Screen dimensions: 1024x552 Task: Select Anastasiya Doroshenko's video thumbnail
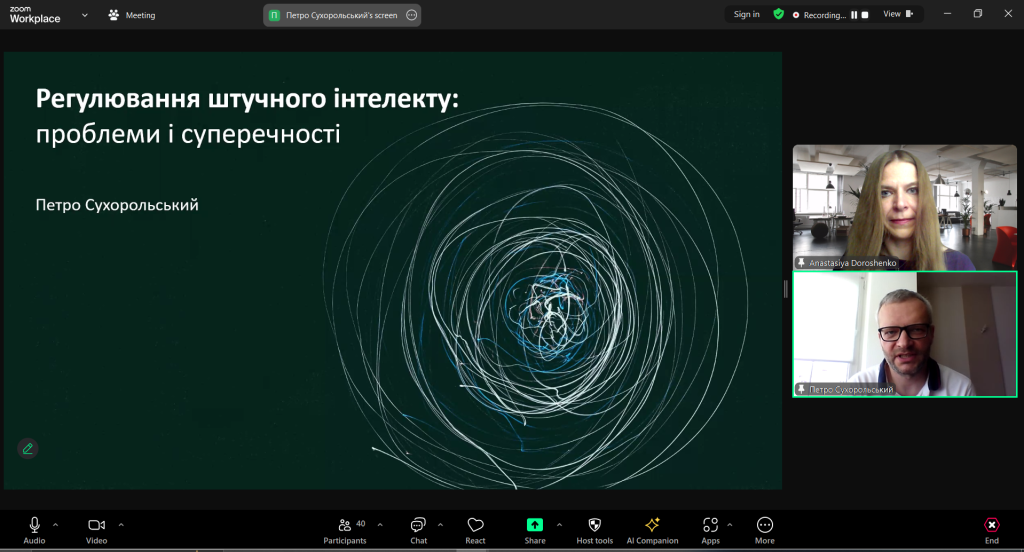[904, 207]
